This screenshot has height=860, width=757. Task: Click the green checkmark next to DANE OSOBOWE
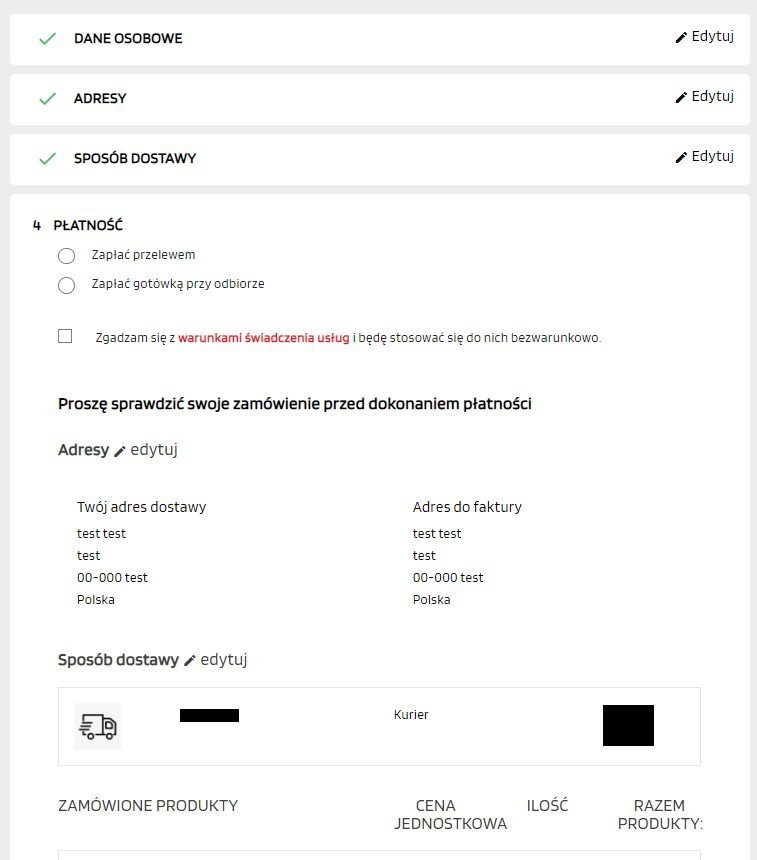point(46,39)
